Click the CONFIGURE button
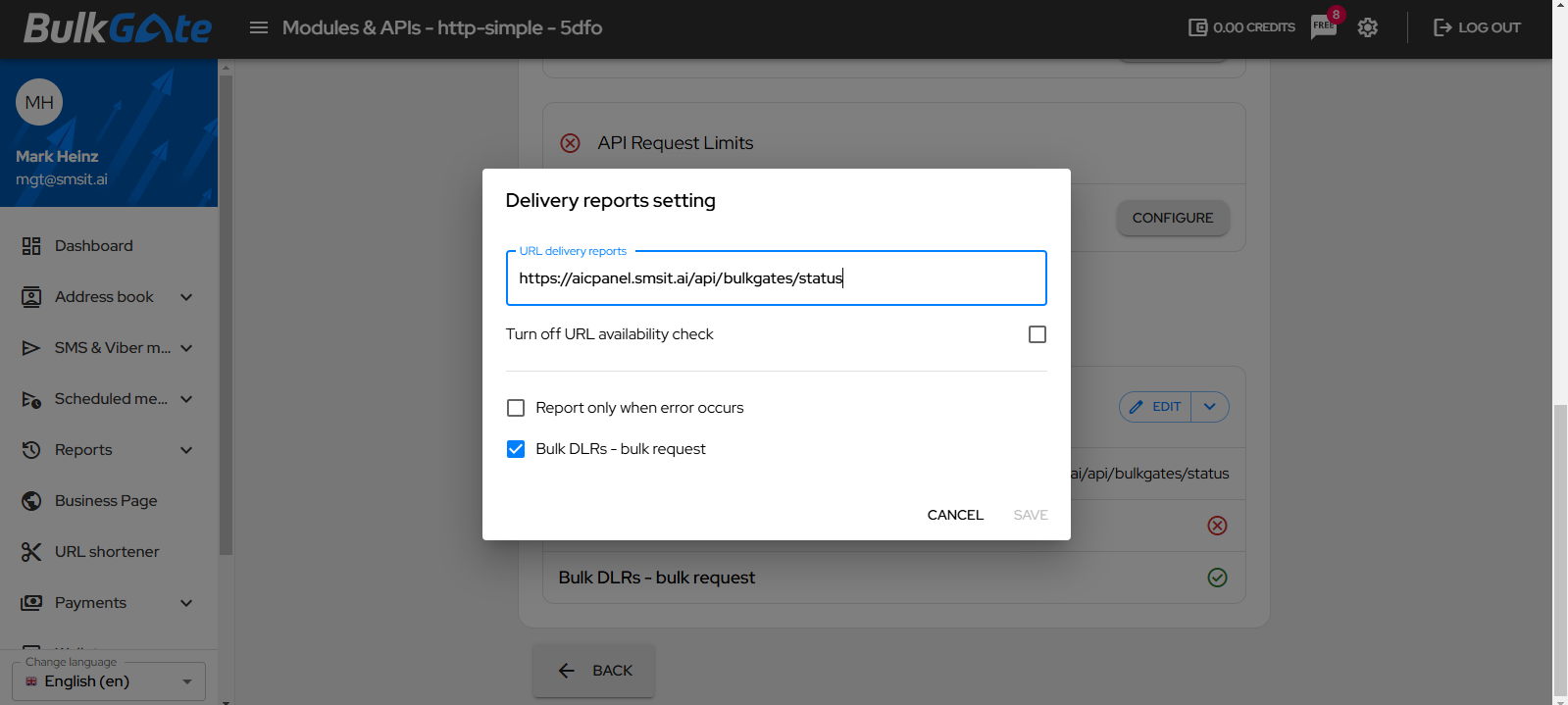 click(1173, 218)
